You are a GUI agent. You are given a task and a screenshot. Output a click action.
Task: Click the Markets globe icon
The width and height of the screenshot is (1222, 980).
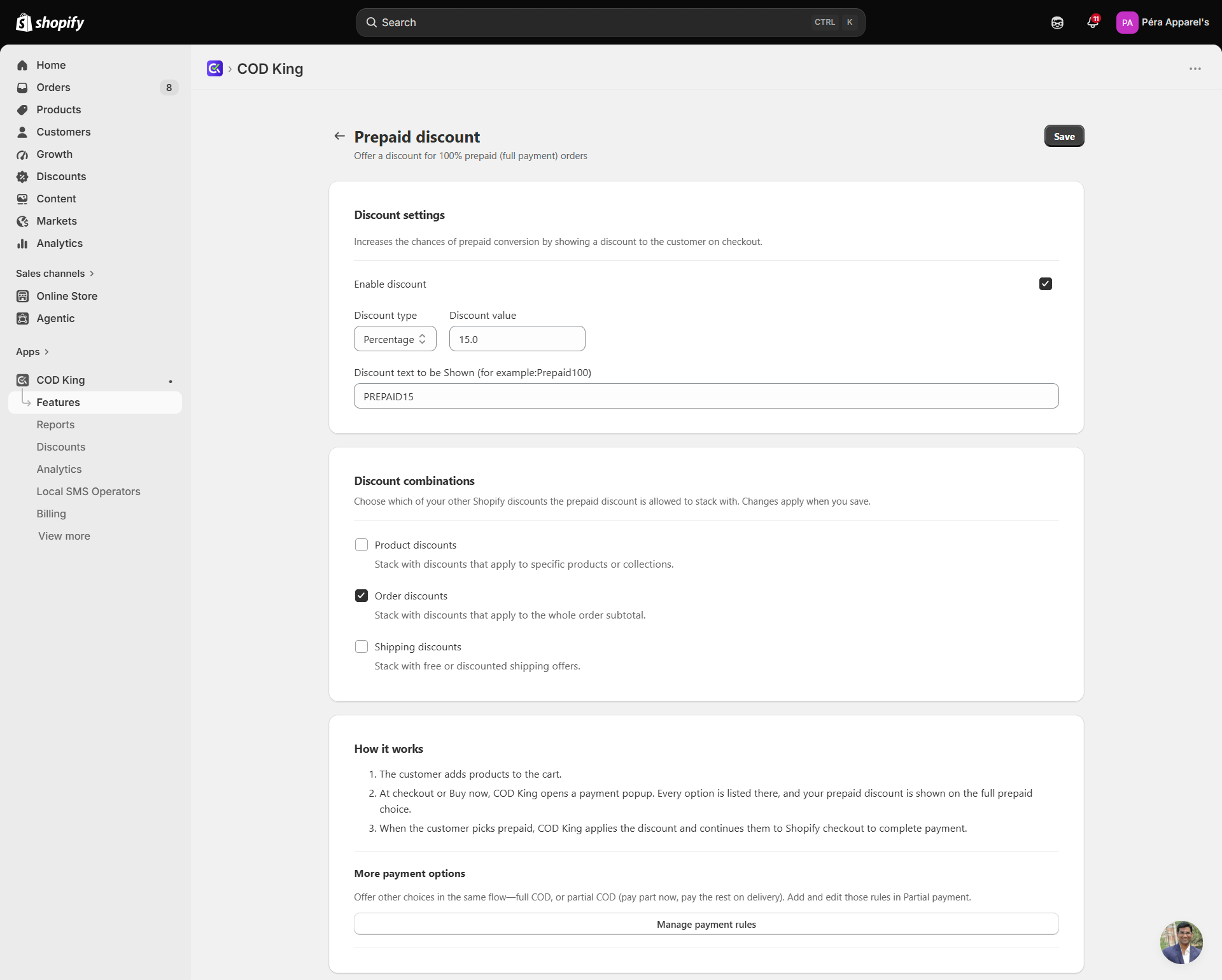[x=22, y=221]
